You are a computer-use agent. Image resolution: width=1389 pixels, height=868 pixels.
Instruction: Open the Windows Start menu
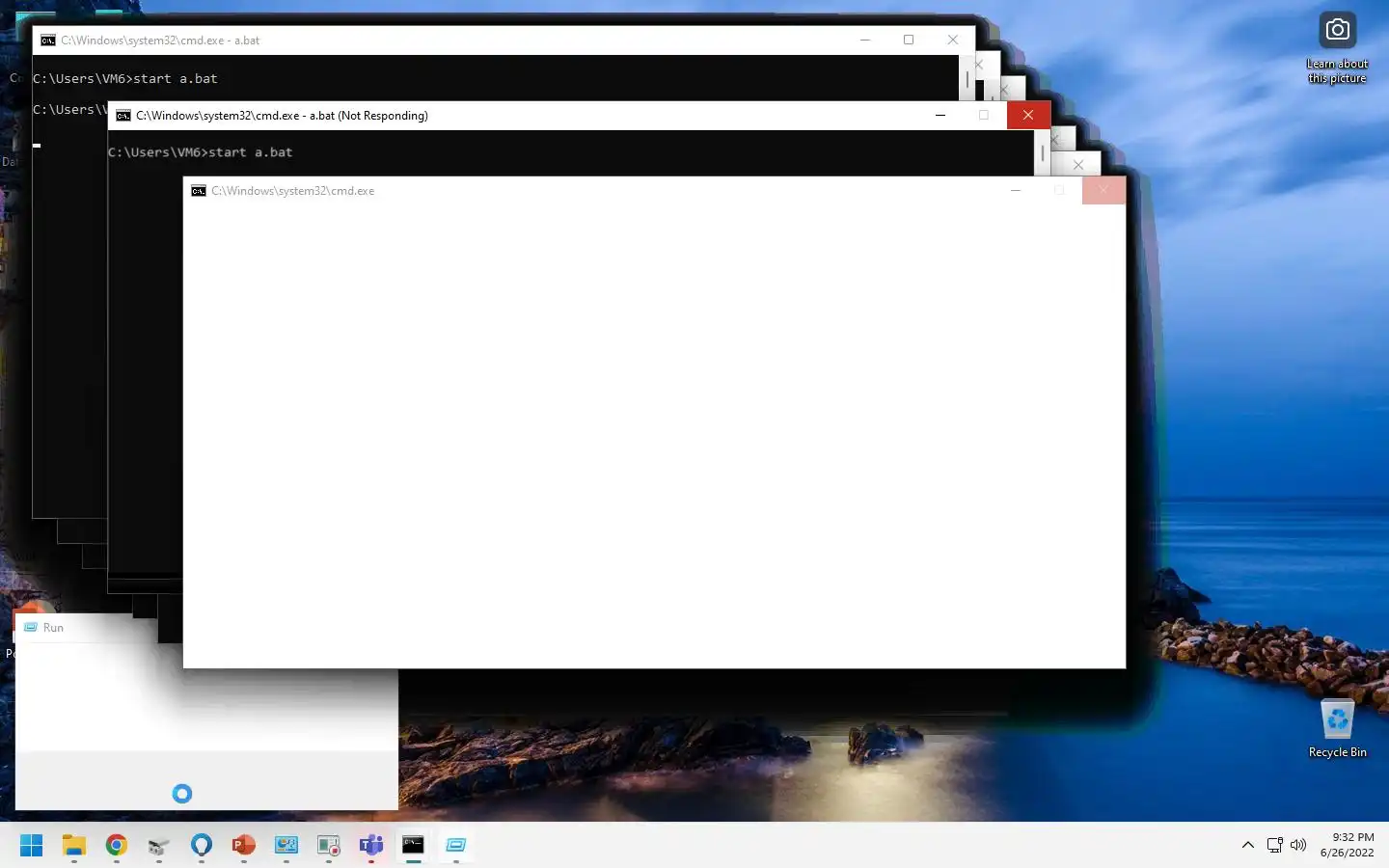click(x=31, y=846)
